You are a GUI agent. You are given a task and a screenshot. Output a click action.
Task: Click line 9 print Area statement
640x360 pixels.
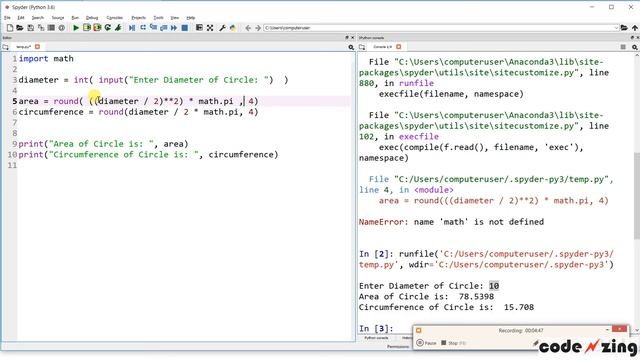103,144
